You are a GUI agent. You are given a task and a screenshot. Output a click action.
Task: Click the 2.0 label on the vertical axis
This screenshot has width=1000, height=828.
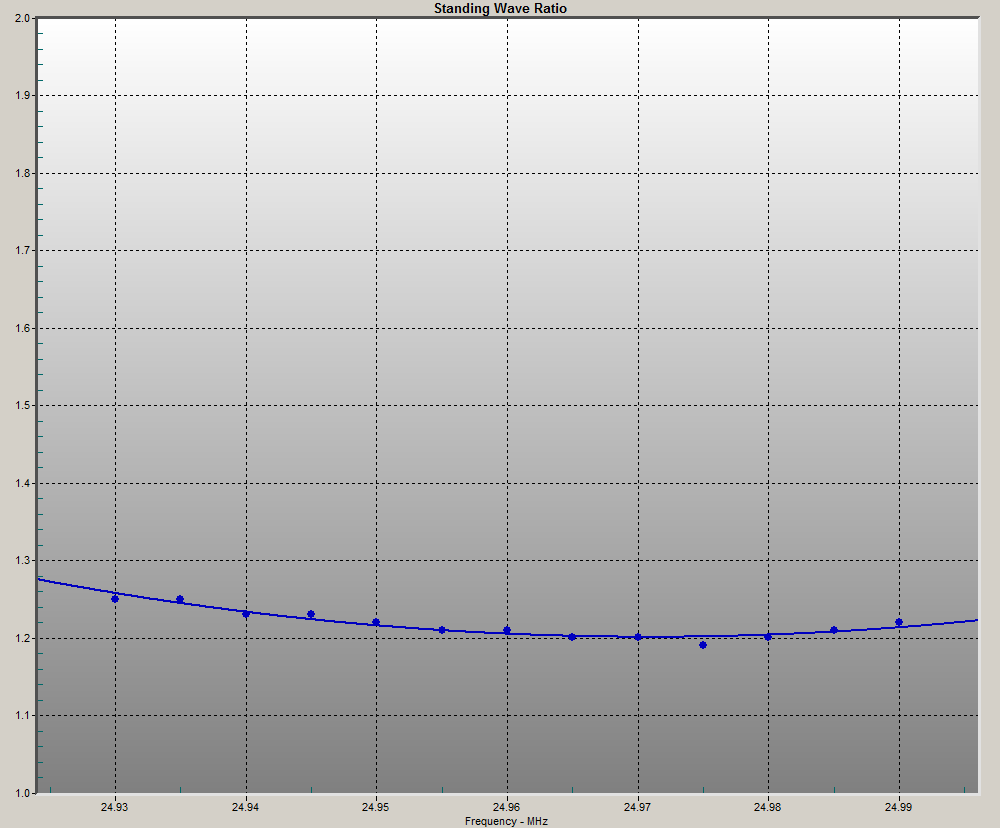click(22, 18)
